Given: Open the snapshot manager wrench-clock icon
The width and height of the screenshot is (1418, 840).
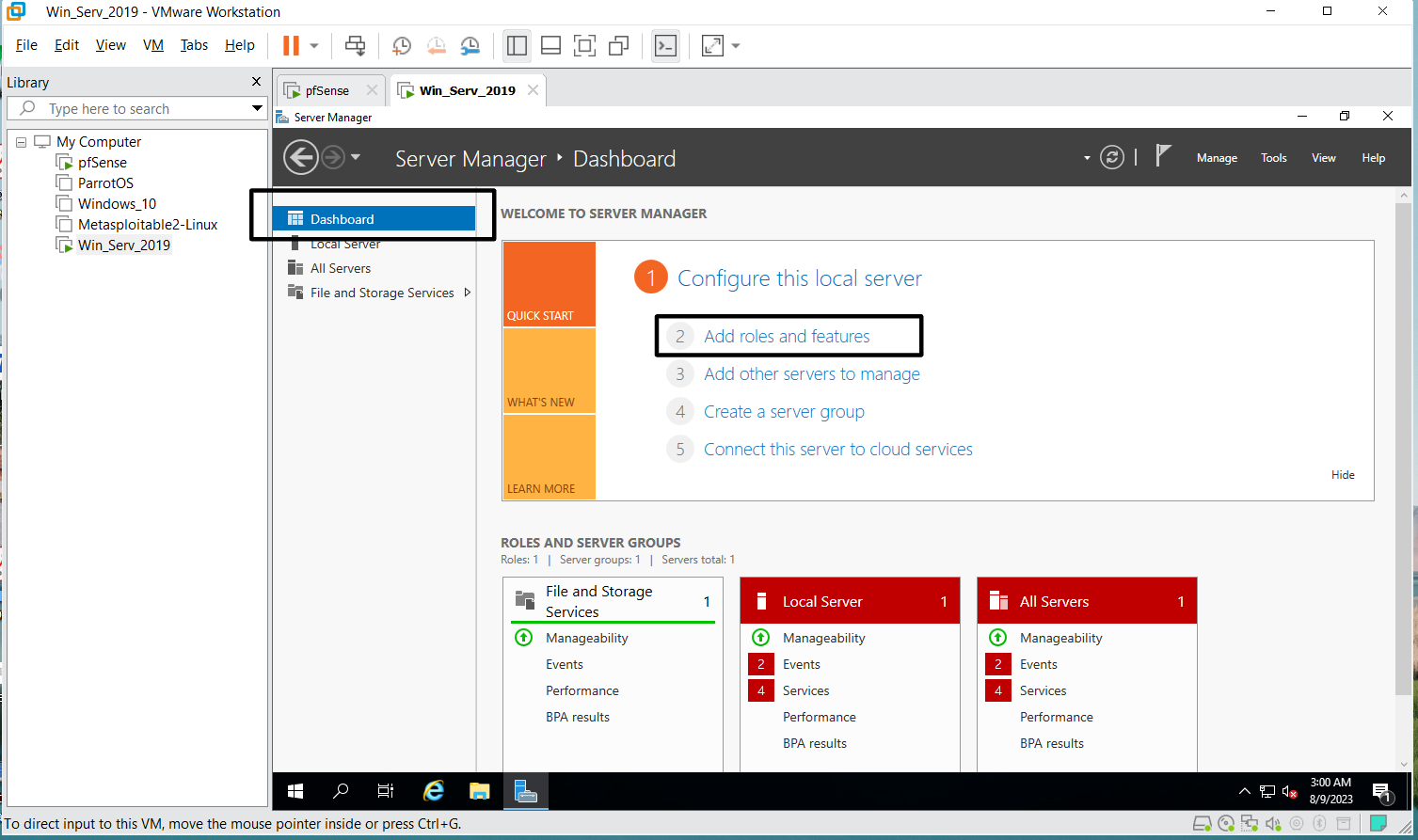Looking at the screenshot, I should click(470, 45).
